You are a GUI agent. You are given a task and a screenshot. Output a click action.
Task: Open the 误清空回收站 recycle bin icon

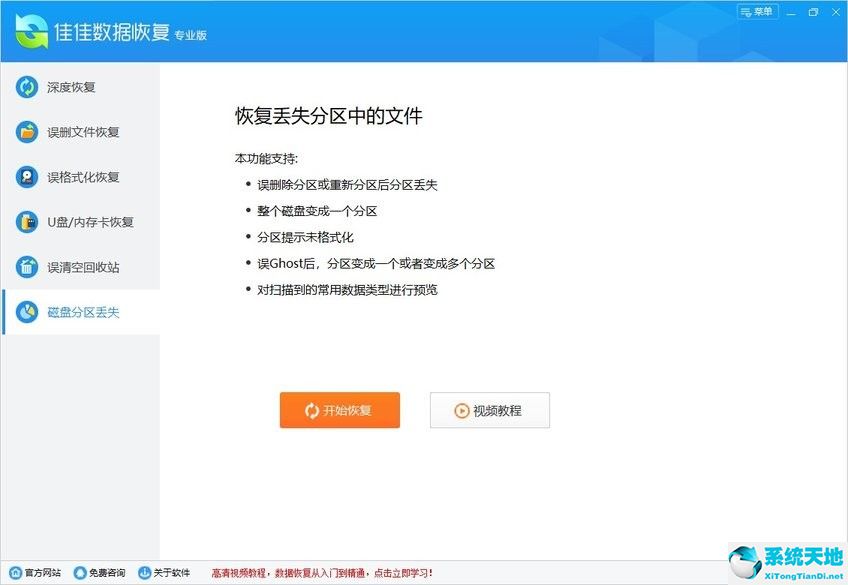(27, 267)
